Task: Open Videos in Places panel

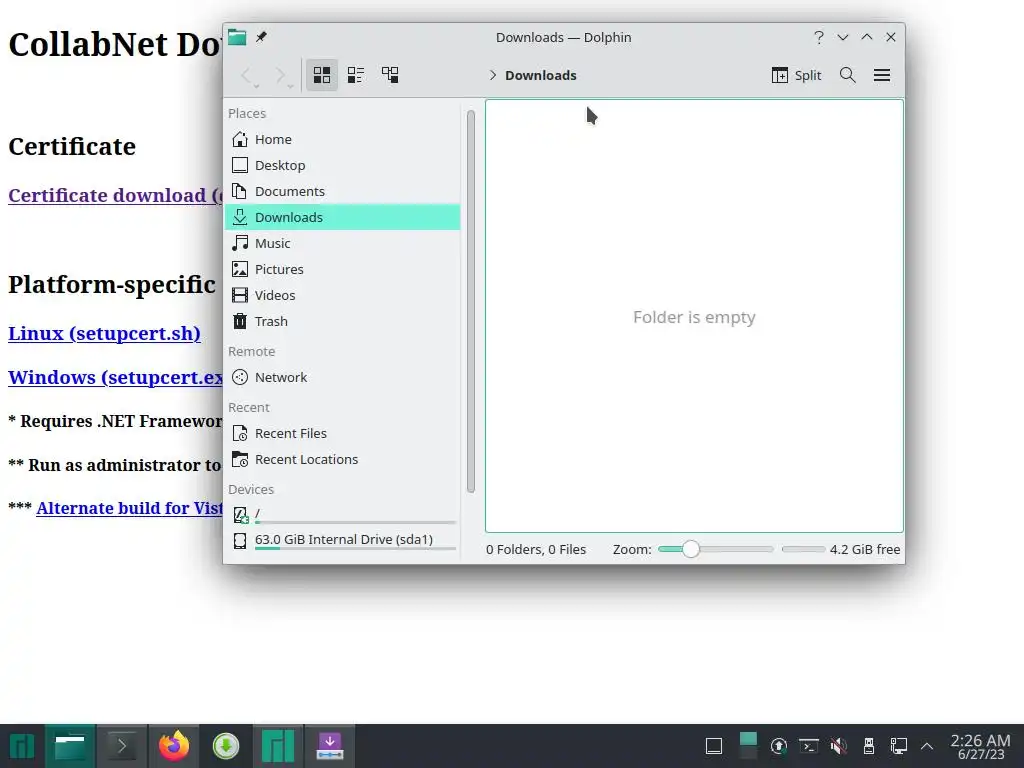Action: click(x=342, y=295)
